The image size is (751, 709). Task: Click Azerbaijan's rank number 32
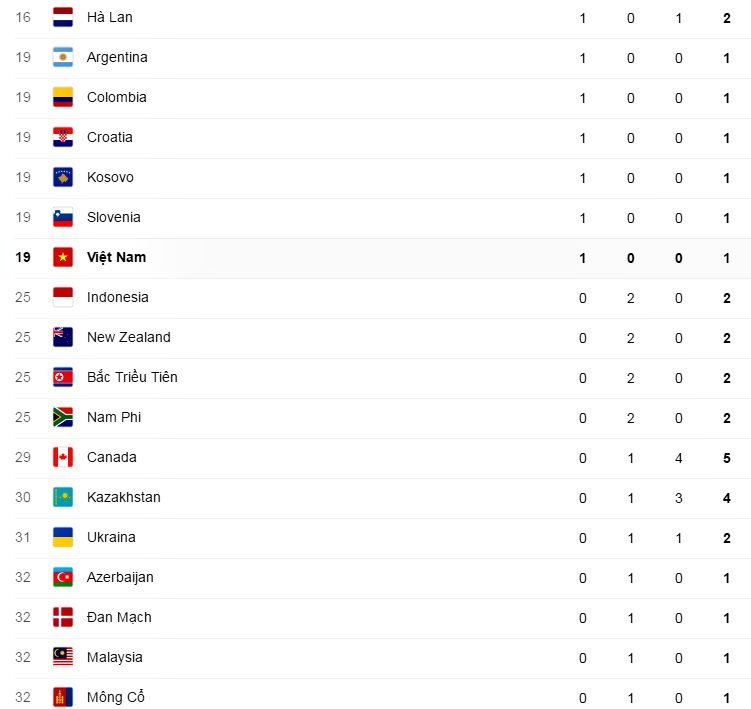click(x=23, y=577)
